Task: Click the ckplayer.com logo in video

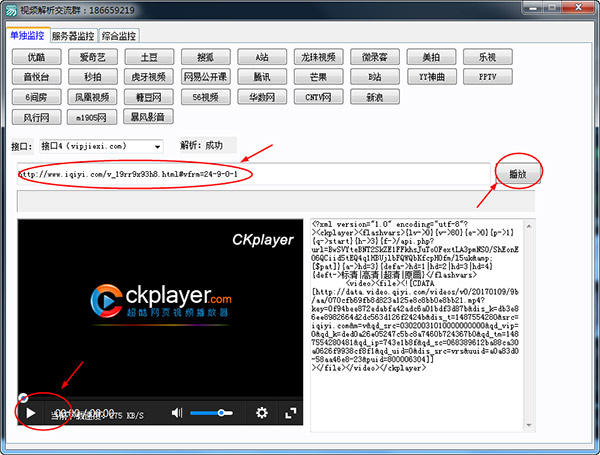Action: pyautogui.click(x=161, y=301)
